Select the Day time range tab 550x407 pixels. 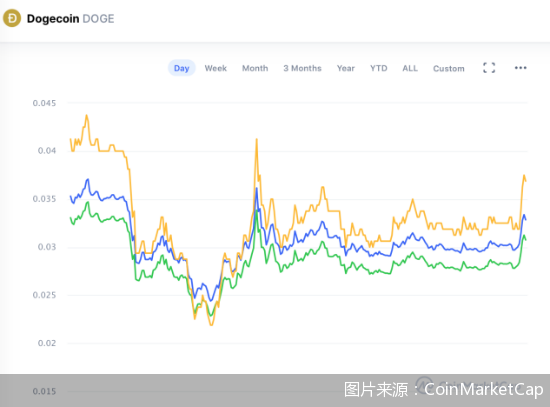[x=182, y=68]
